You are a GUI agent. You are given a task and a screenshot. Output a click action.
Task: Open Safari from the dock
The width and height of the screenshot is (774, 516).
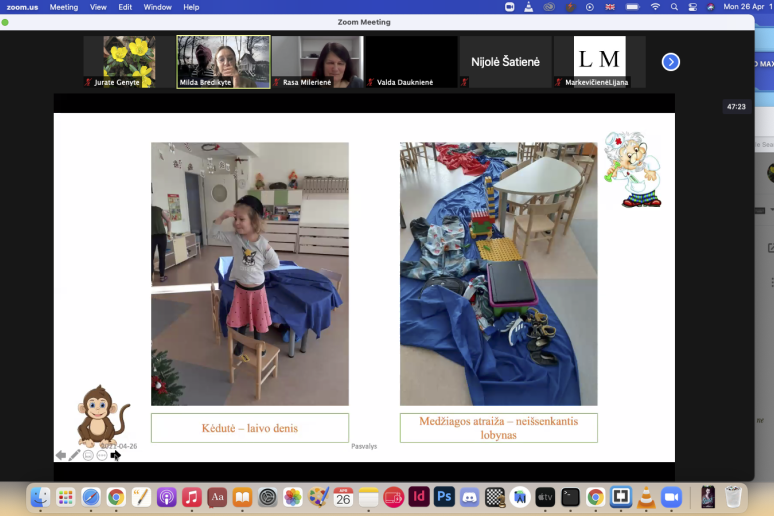(x=91, y=497)
